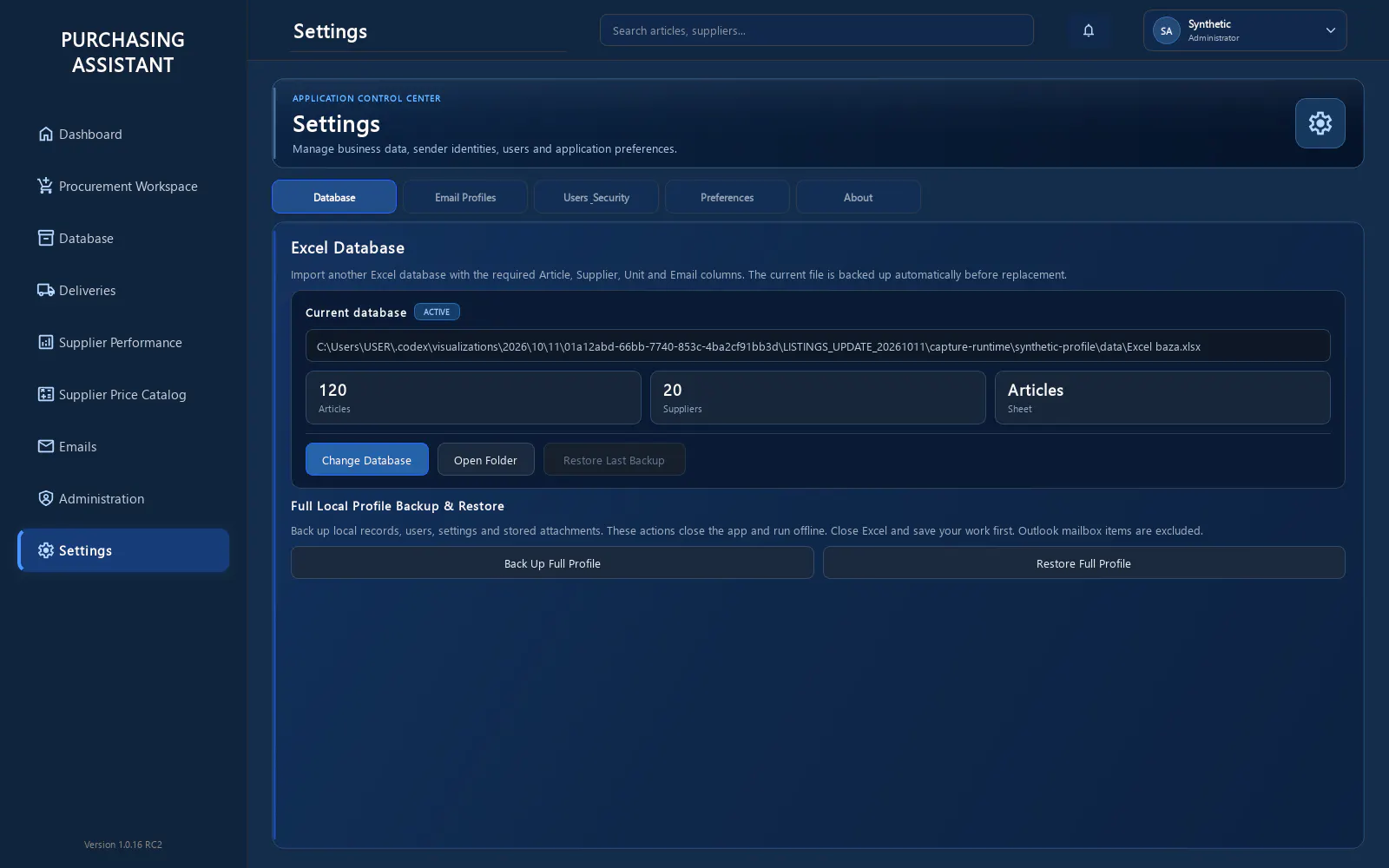Screen dimensions: 1389x868
Task: Select the Preferences tab
Action: click(x=727, y=197)
